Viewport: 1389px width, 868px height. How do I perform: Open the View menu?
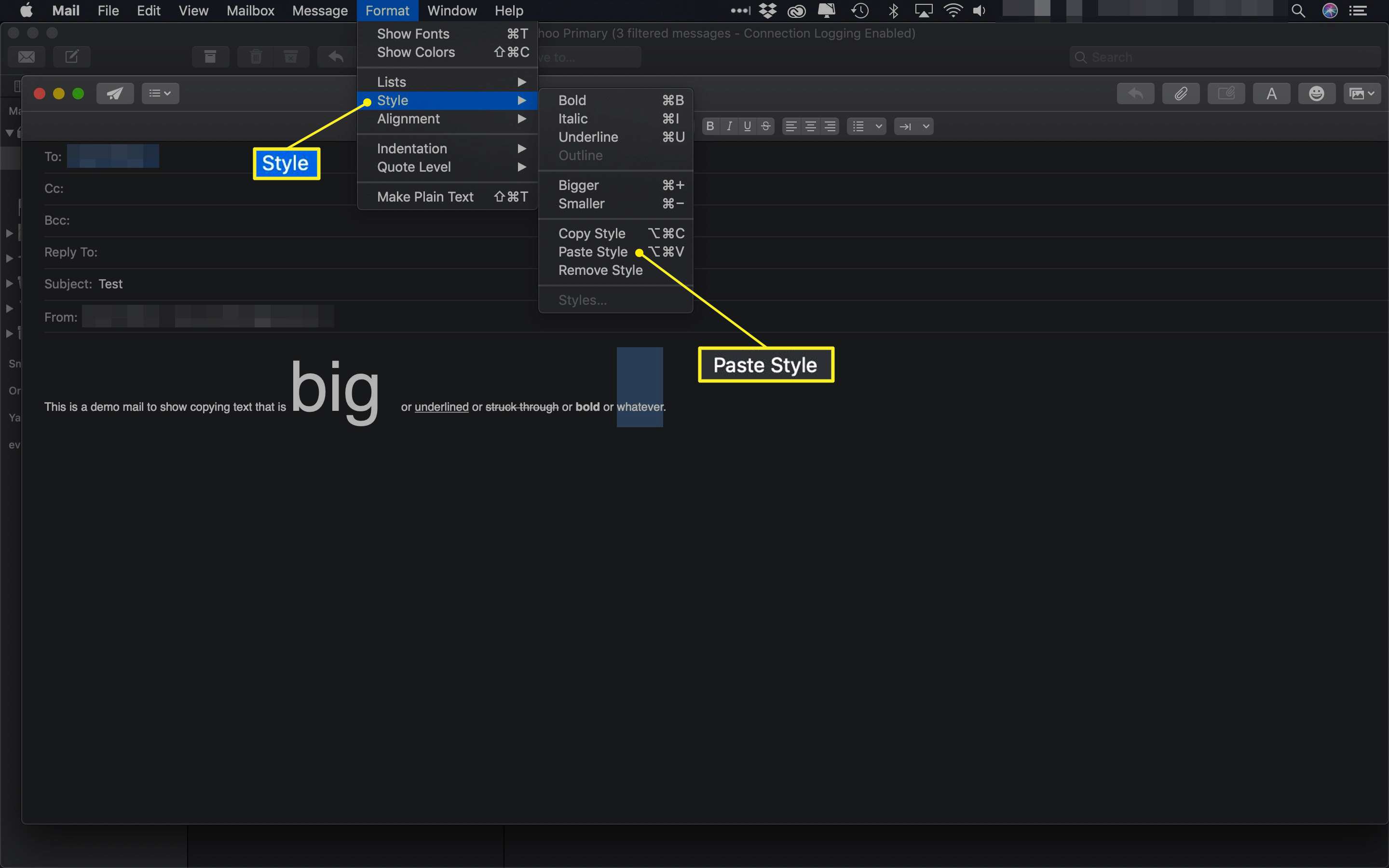[x=193, y=10]
